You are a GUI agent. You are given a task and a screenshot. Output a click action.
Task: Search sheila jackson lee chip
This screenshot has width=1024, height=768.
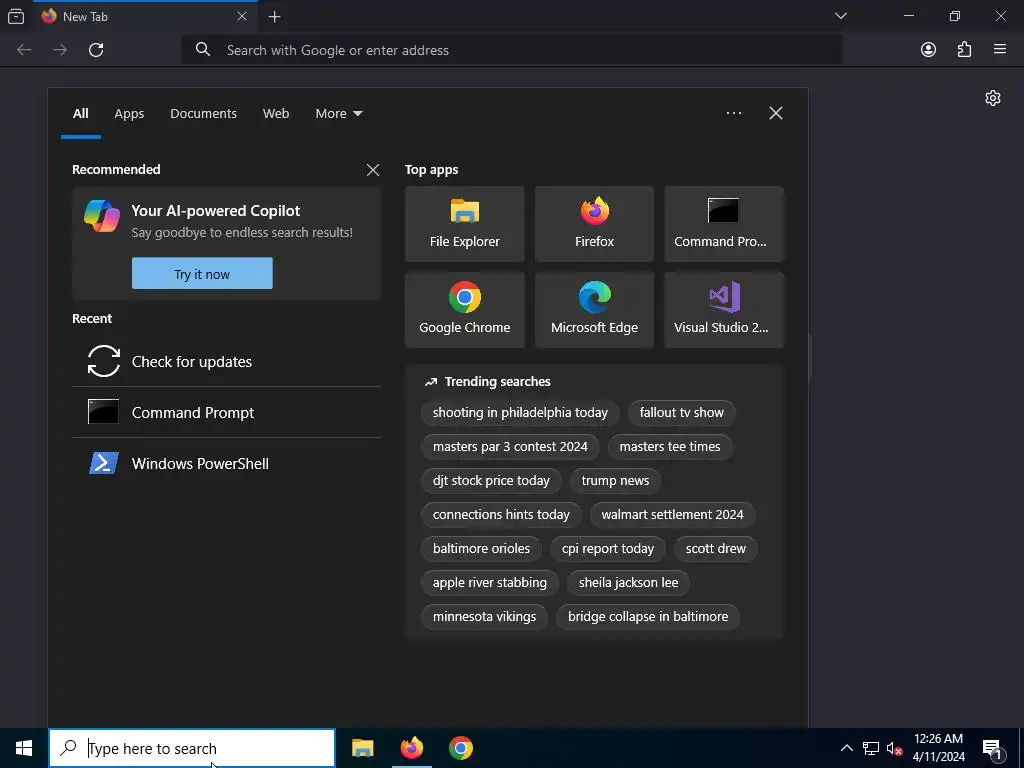628,583
